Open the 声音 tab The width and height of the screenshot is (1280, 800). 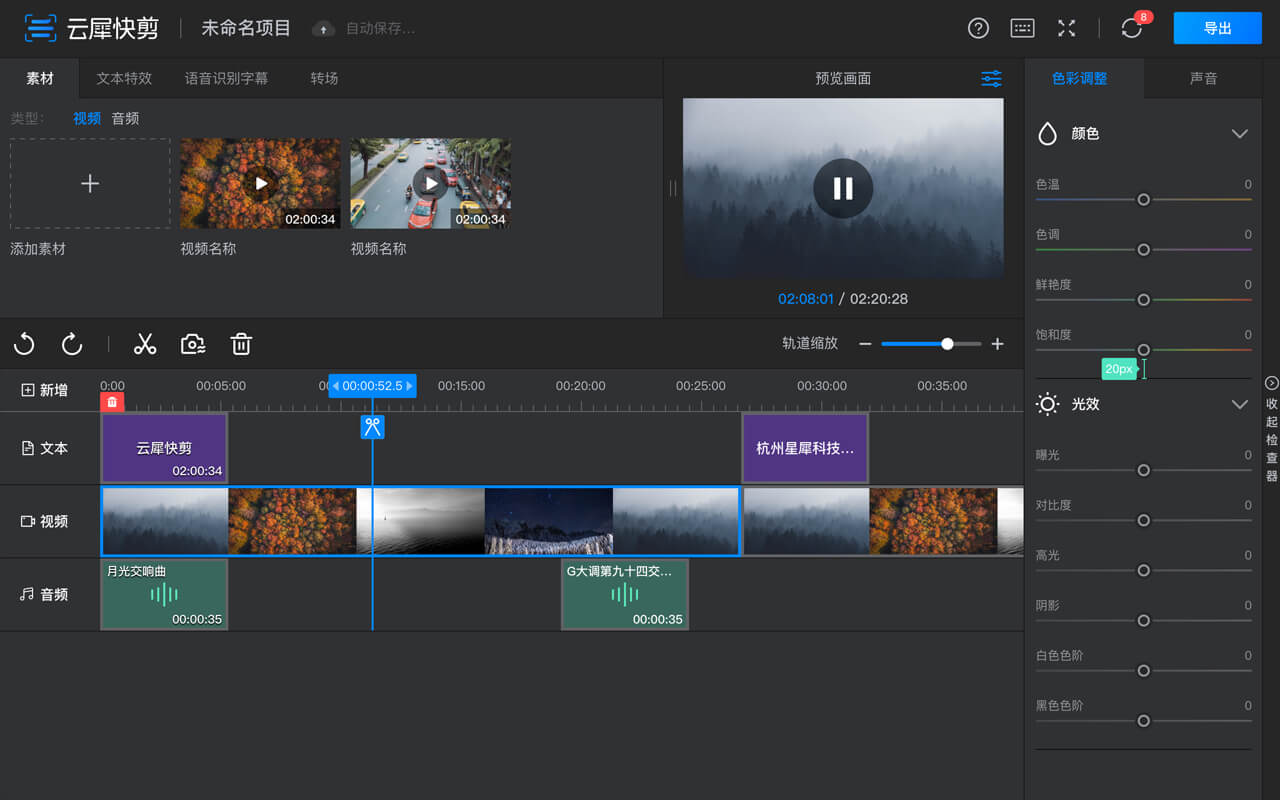tap(1203, 78)
